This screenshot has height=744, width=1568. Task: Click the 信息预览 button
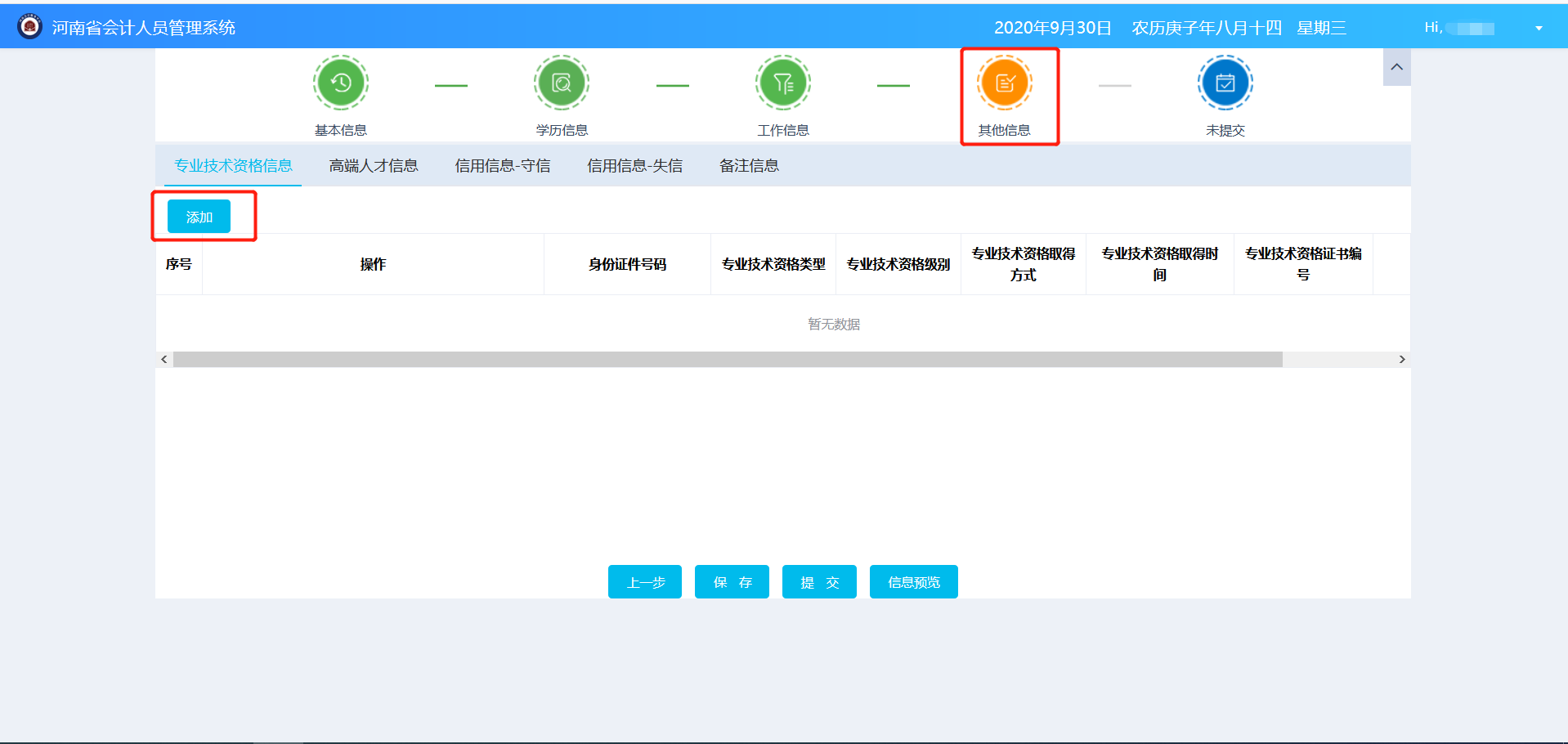(x=913, y=581)
